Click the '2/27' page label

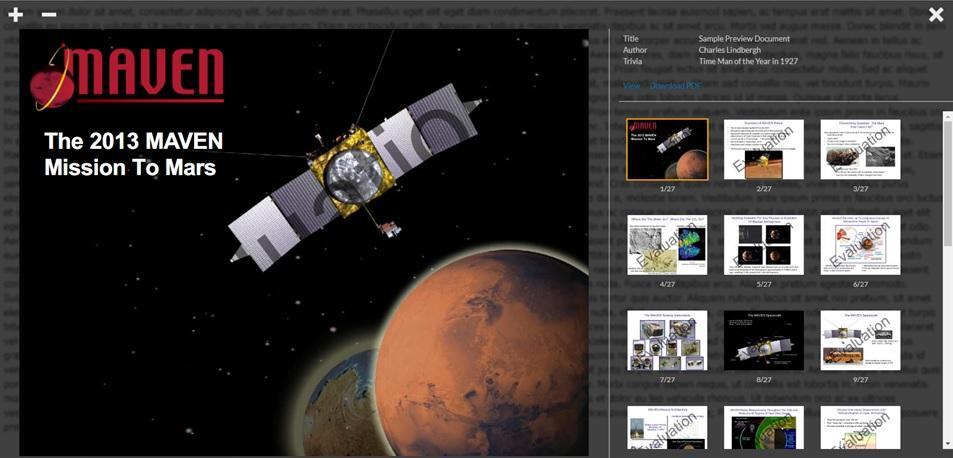763,189
